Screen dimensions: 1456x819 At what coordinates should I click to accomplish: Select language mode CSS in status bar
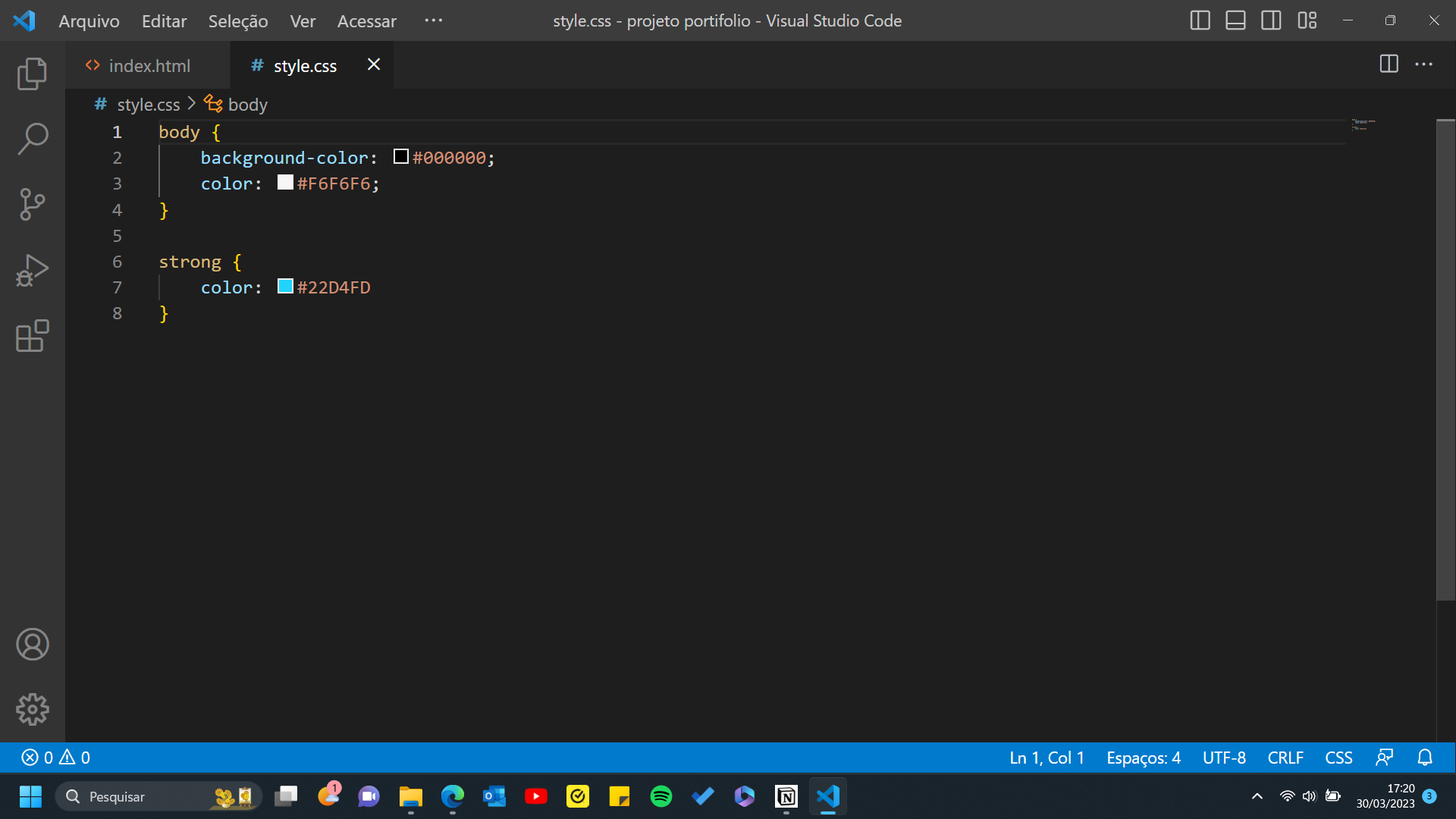pos(1338,758)
